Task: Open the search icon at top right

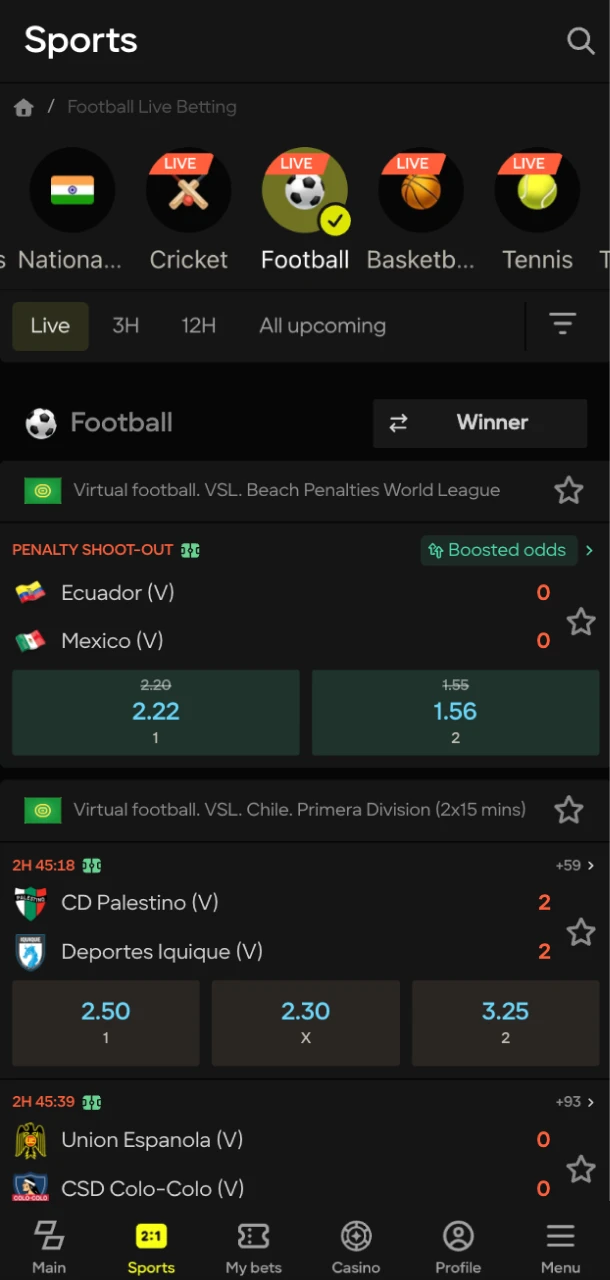Action: [x=580, y=41]
